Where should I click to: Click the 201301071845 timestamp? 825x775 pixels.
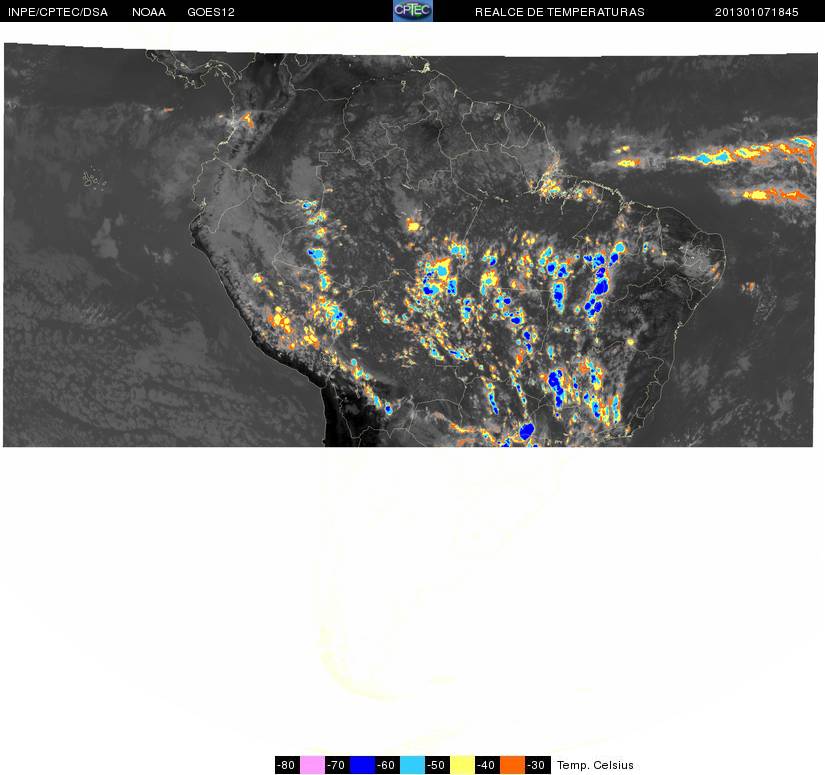[x=757, y=12]
